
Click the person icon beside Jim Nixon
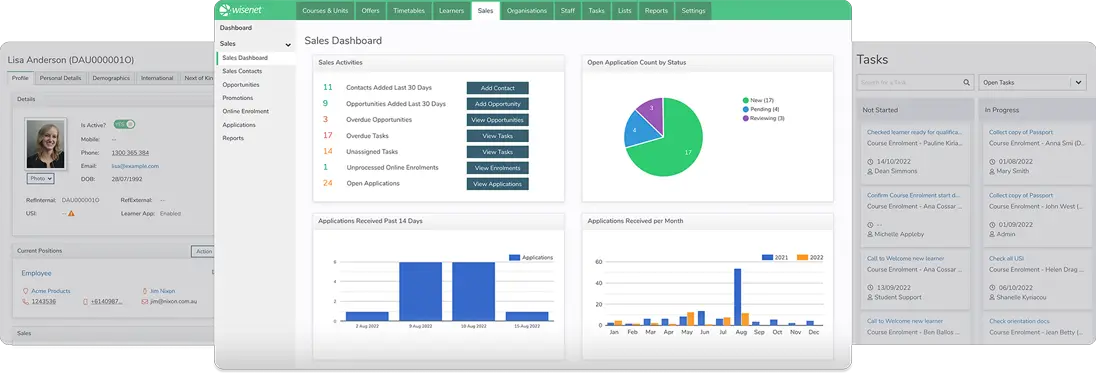145,291
